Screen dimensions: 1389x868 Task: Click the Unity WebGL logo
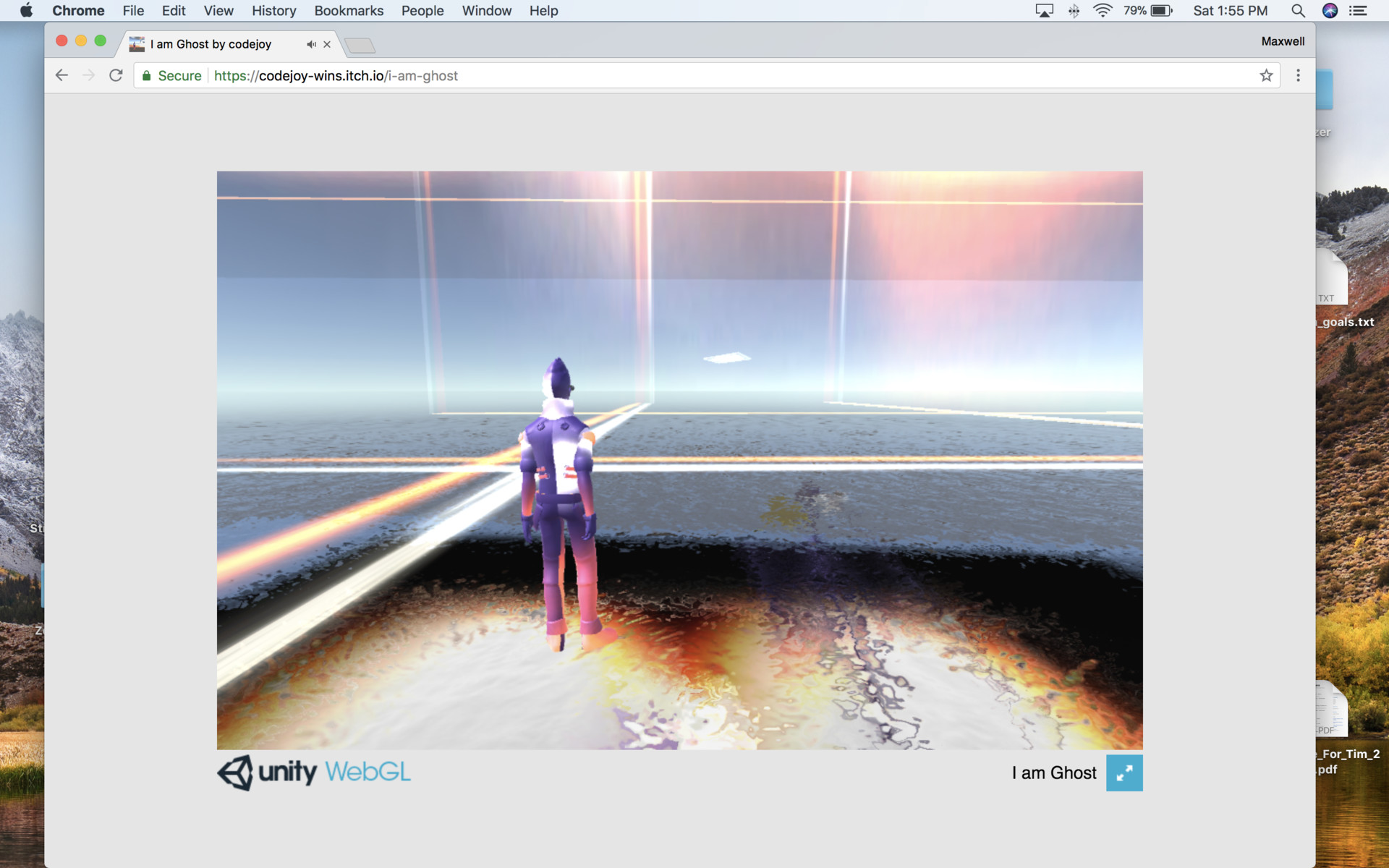click(x=314, y=773)
